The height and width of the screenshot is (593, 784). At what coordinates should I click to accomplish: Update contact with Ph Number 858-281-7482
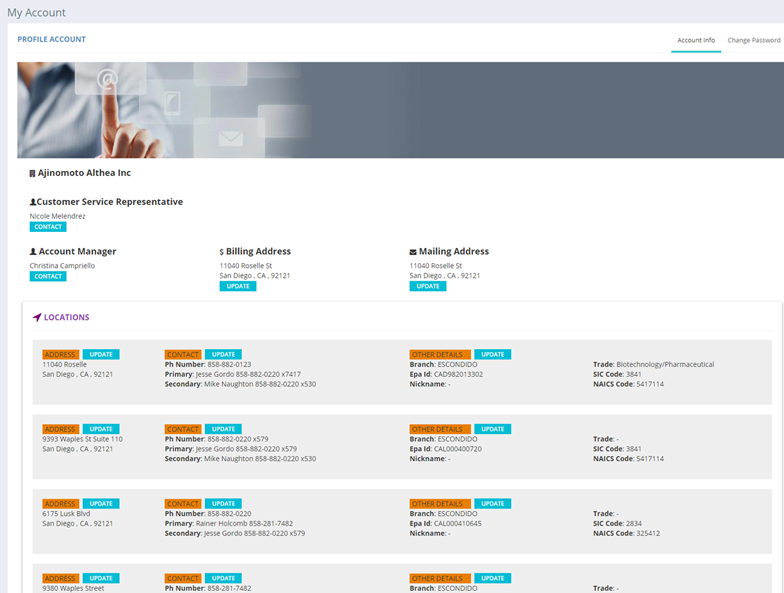224,578
